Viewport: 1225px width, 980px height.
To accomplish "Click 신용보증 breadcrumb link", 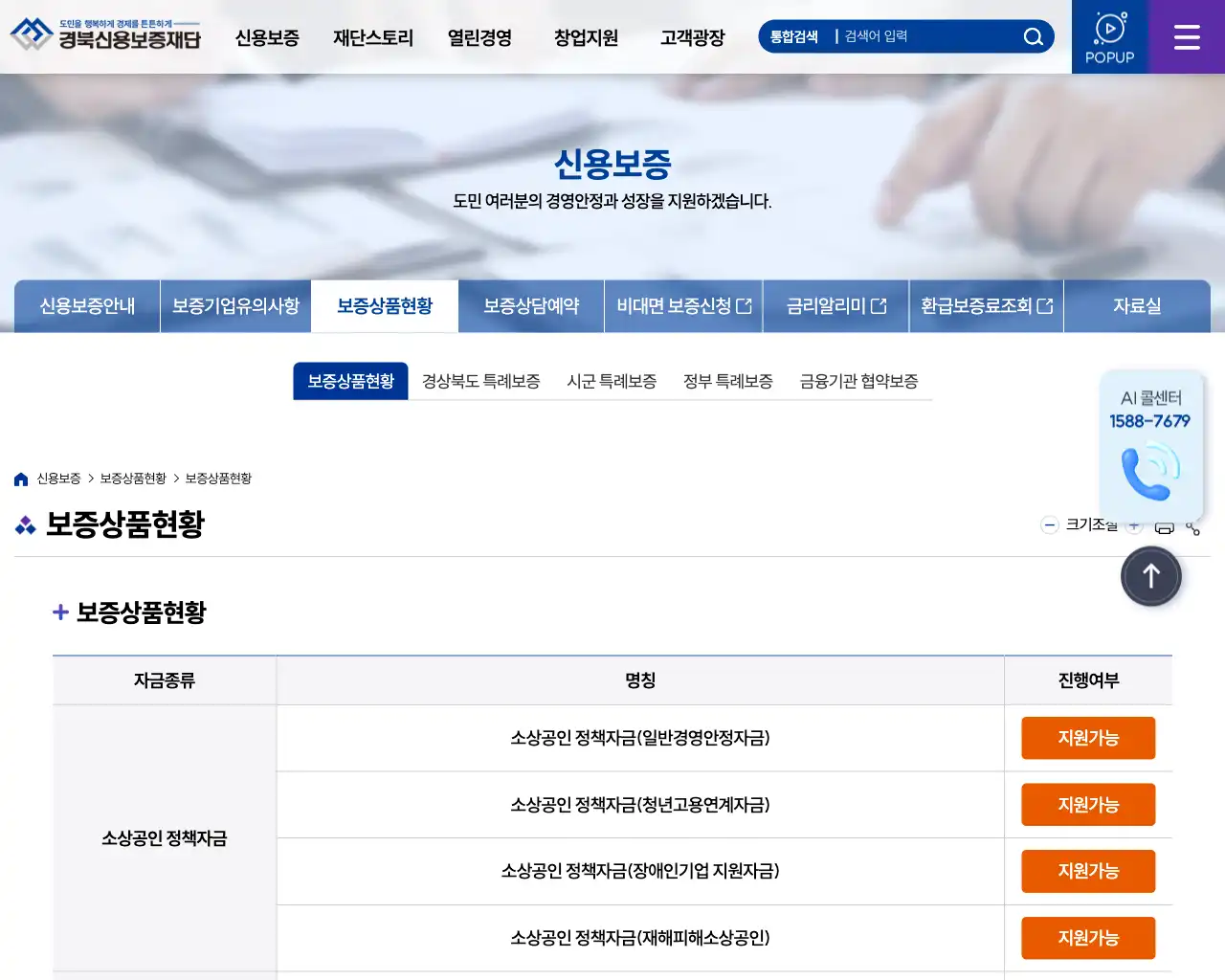I will tap(58, 479).
